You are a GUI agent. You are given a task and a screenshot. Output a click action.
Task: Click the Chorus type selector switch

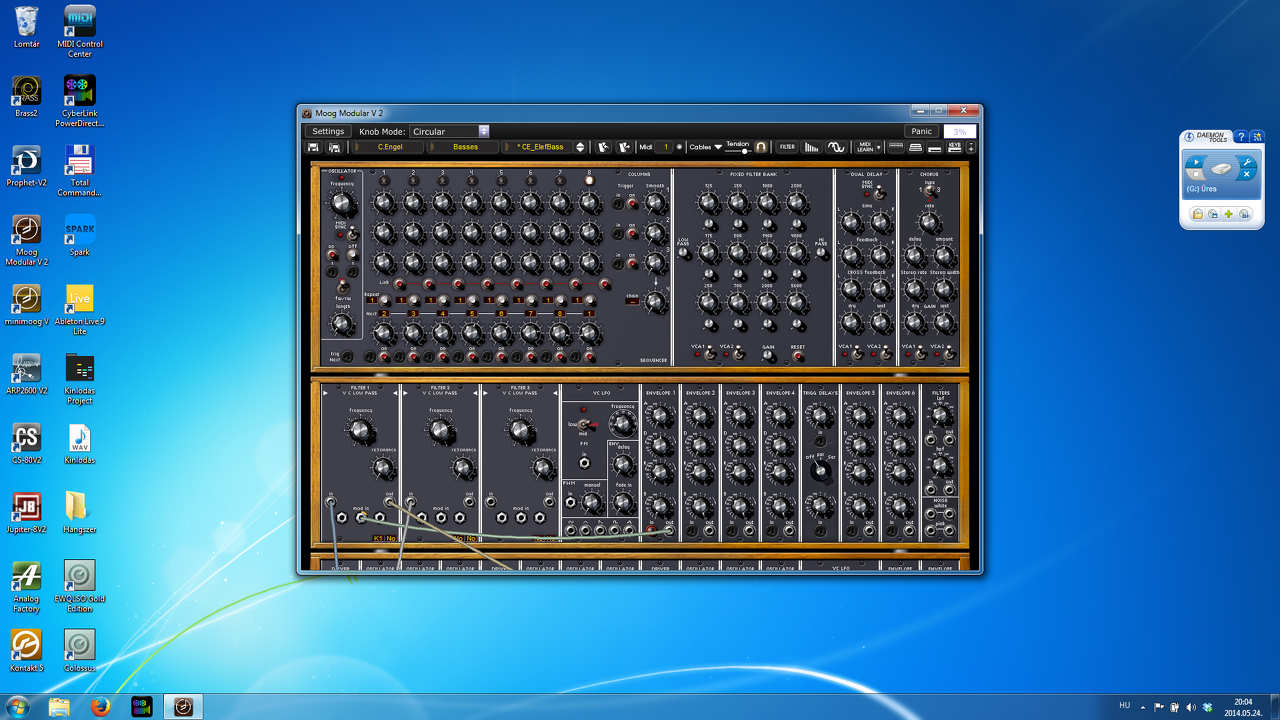coord(930,190)
